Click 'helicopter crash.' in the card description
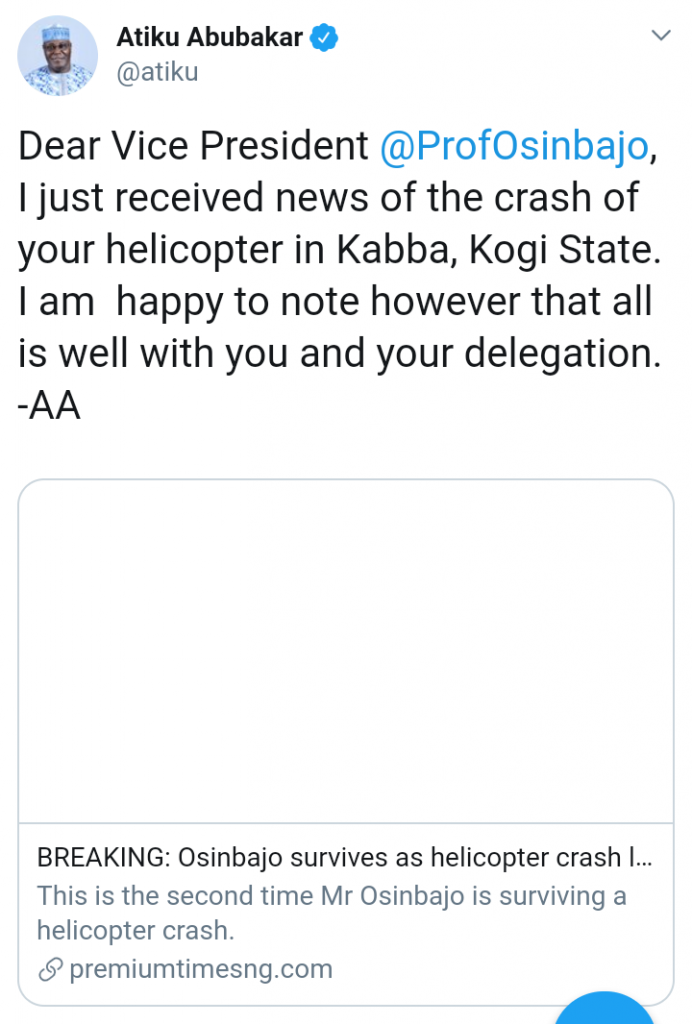 [x=135, y=930]
